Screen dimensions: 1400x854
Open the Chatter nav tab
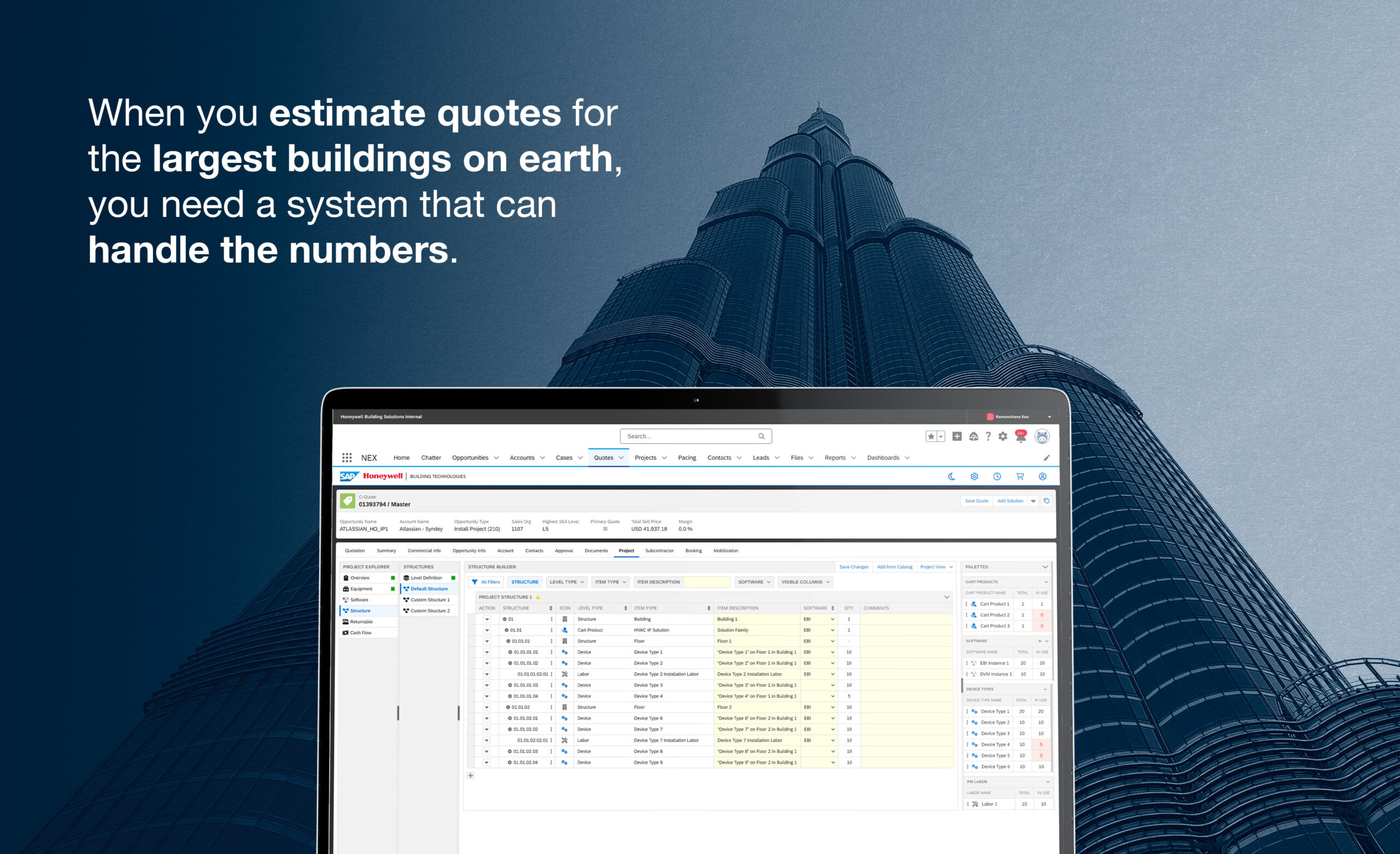pyautogui.click(x=431, y=458)
